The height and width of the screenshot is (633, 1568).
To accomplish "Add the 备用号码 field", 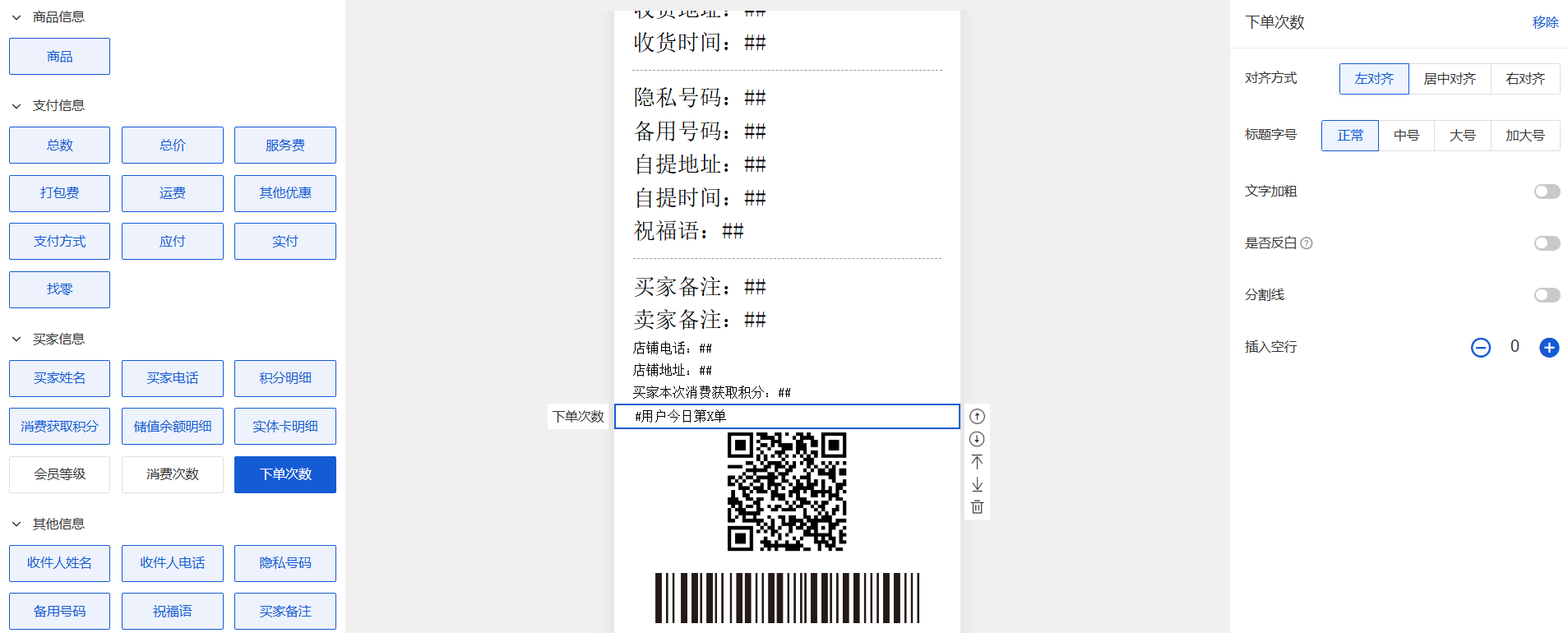I will (59, 612).
